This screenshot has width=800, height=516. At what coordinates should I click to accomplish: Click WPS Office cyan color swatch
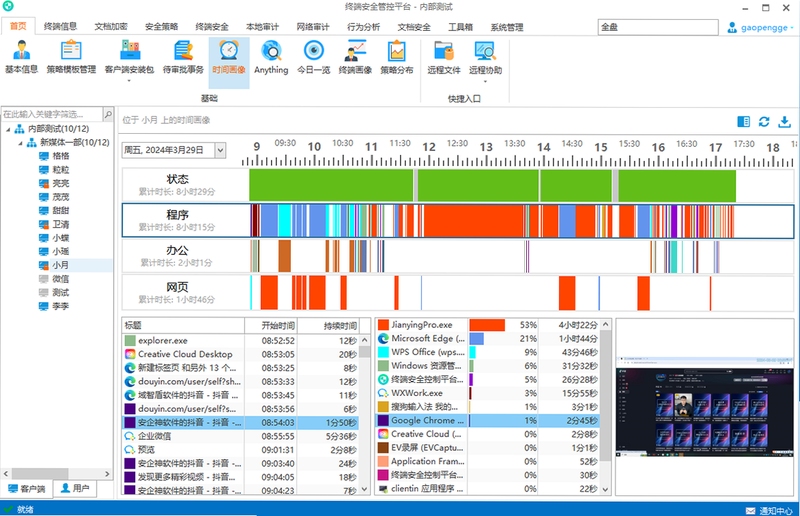[383, 352]
